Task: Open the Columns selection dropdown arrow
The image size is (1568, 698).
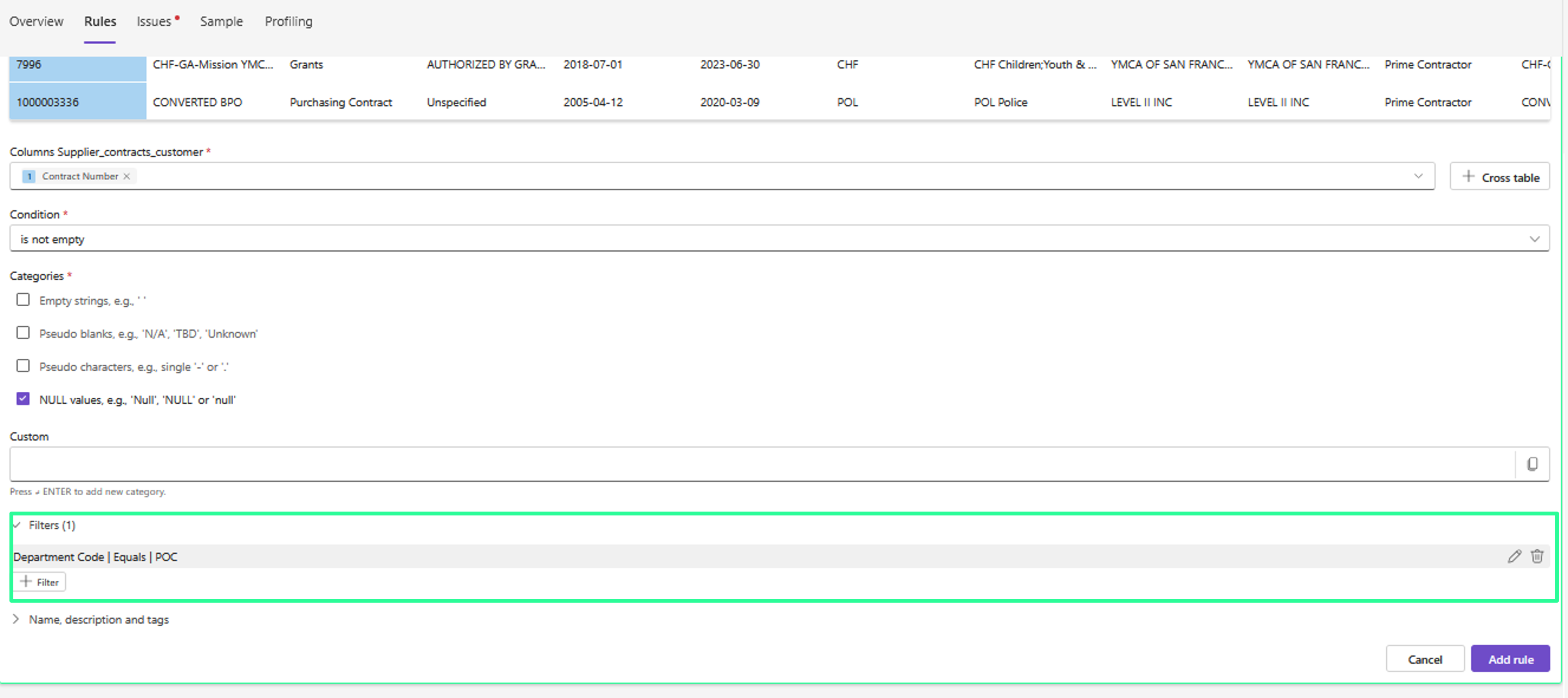Action: (x=1418, y=177)
